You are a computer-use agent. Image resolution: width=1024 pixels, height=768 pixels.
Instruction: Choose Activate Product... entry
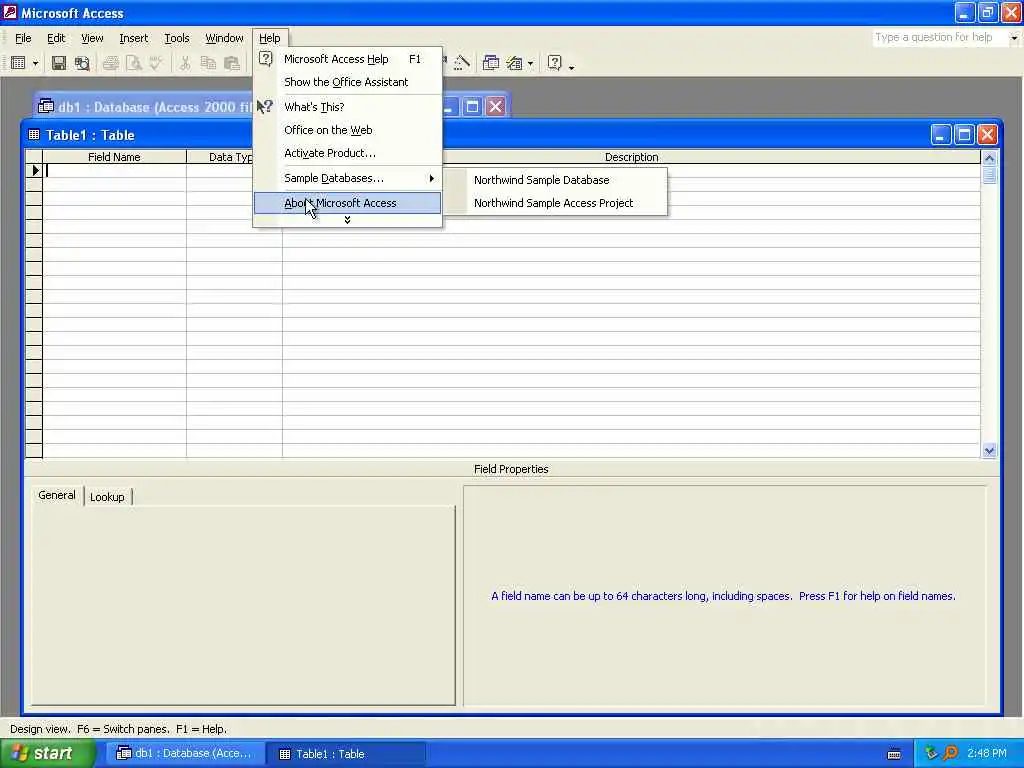347,153
